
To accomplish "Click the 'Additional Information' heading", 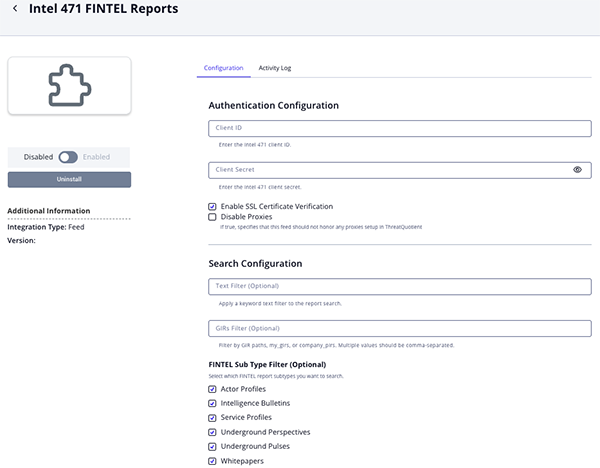I will tap(49, 211).
